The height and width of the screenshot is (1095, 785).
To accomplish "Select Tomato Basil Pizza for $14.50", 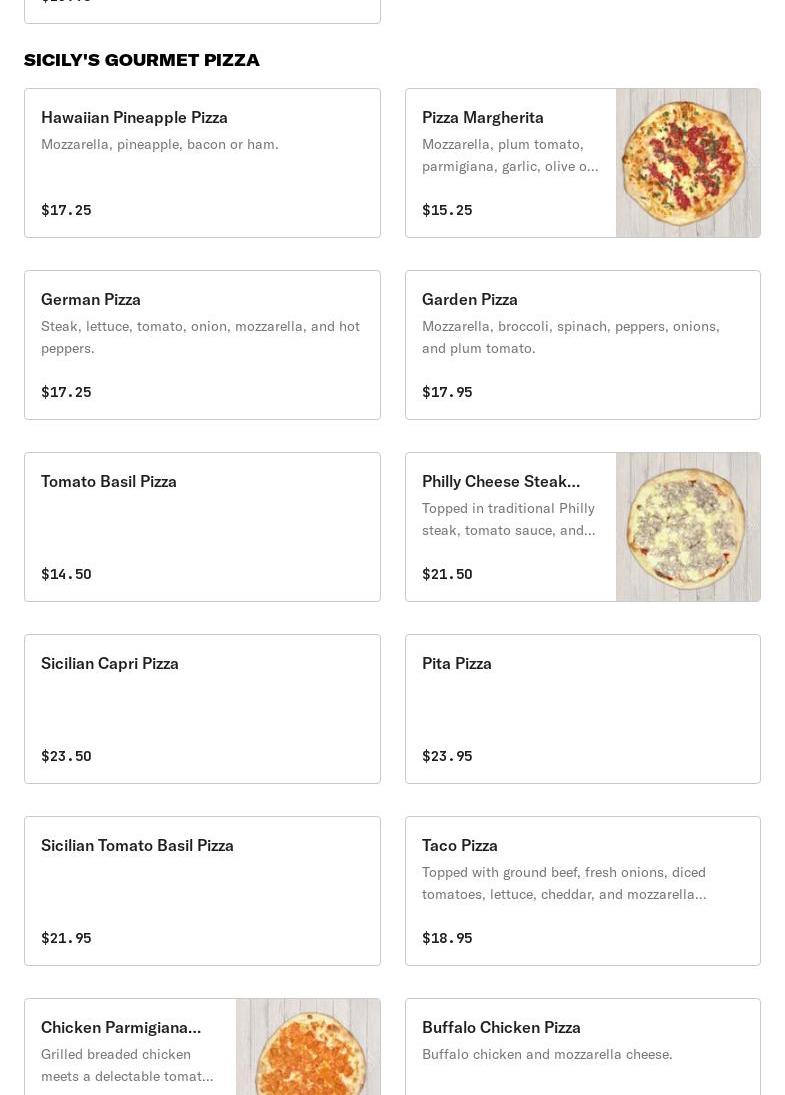I will point(202,527).
